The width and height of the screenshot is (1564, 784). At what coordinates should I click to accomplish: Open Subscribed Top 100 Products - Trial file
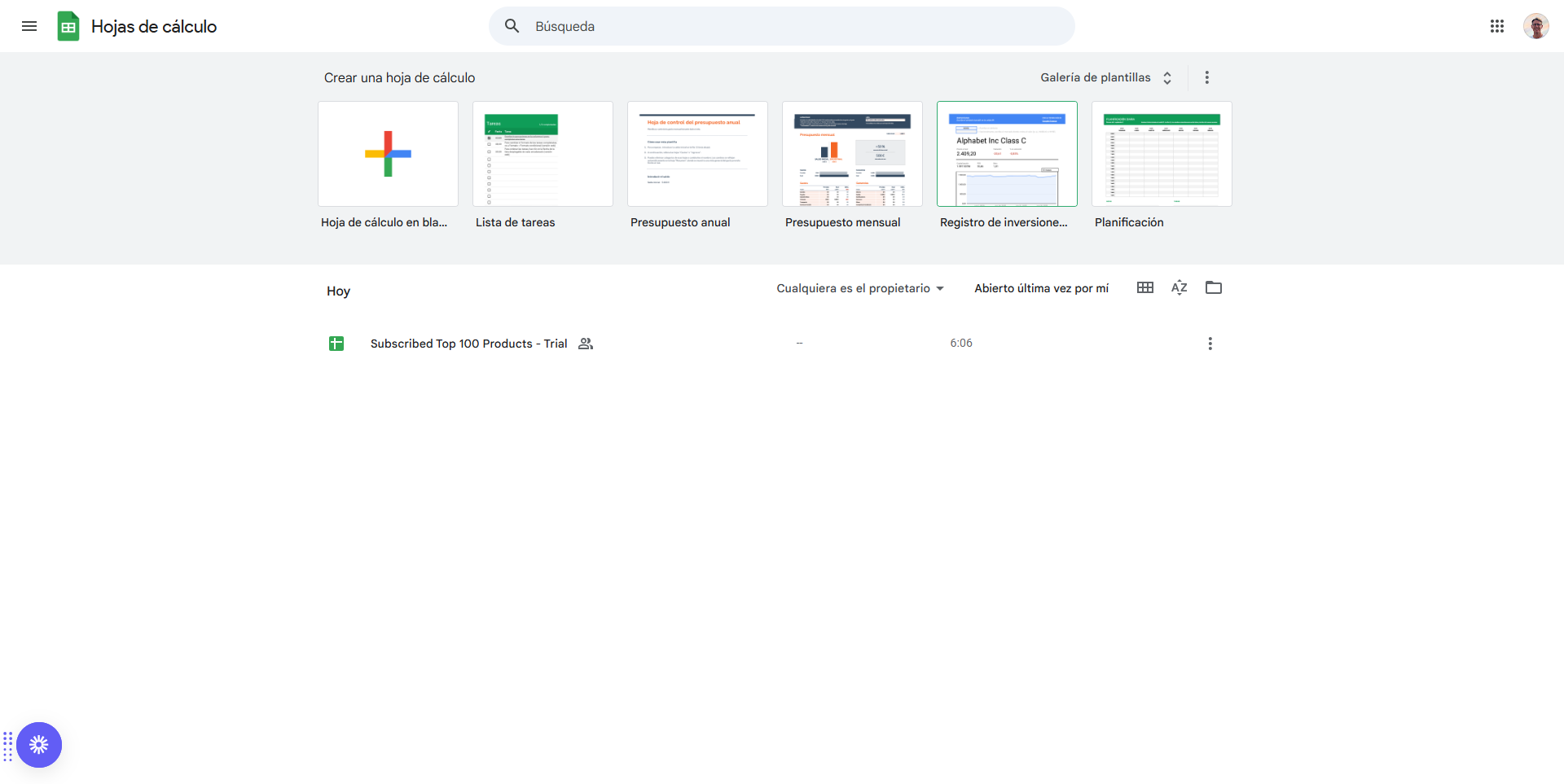click(468, 344)
